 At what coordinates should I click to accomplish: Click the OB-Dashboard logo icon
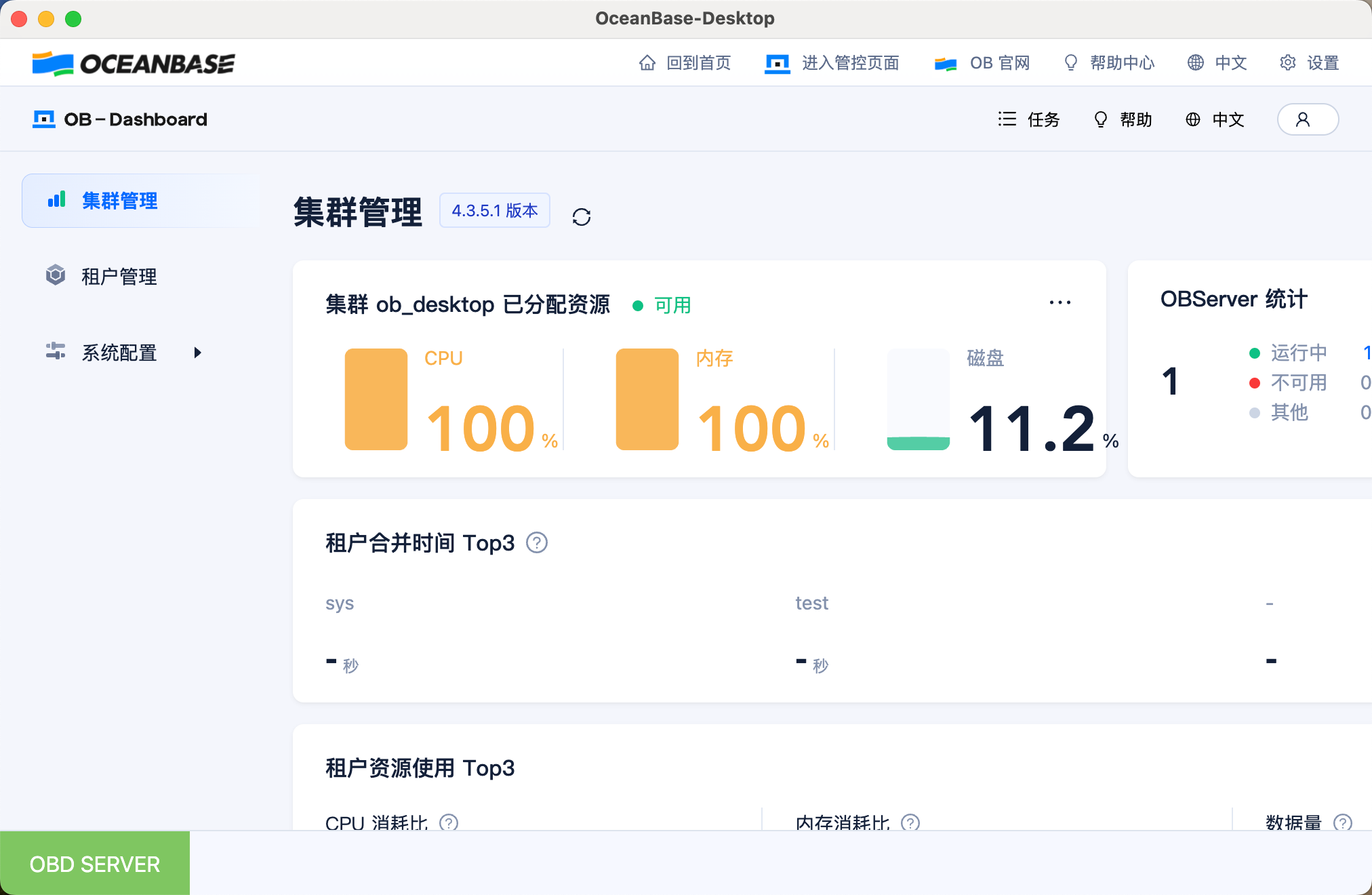click(x=44, y=119)
